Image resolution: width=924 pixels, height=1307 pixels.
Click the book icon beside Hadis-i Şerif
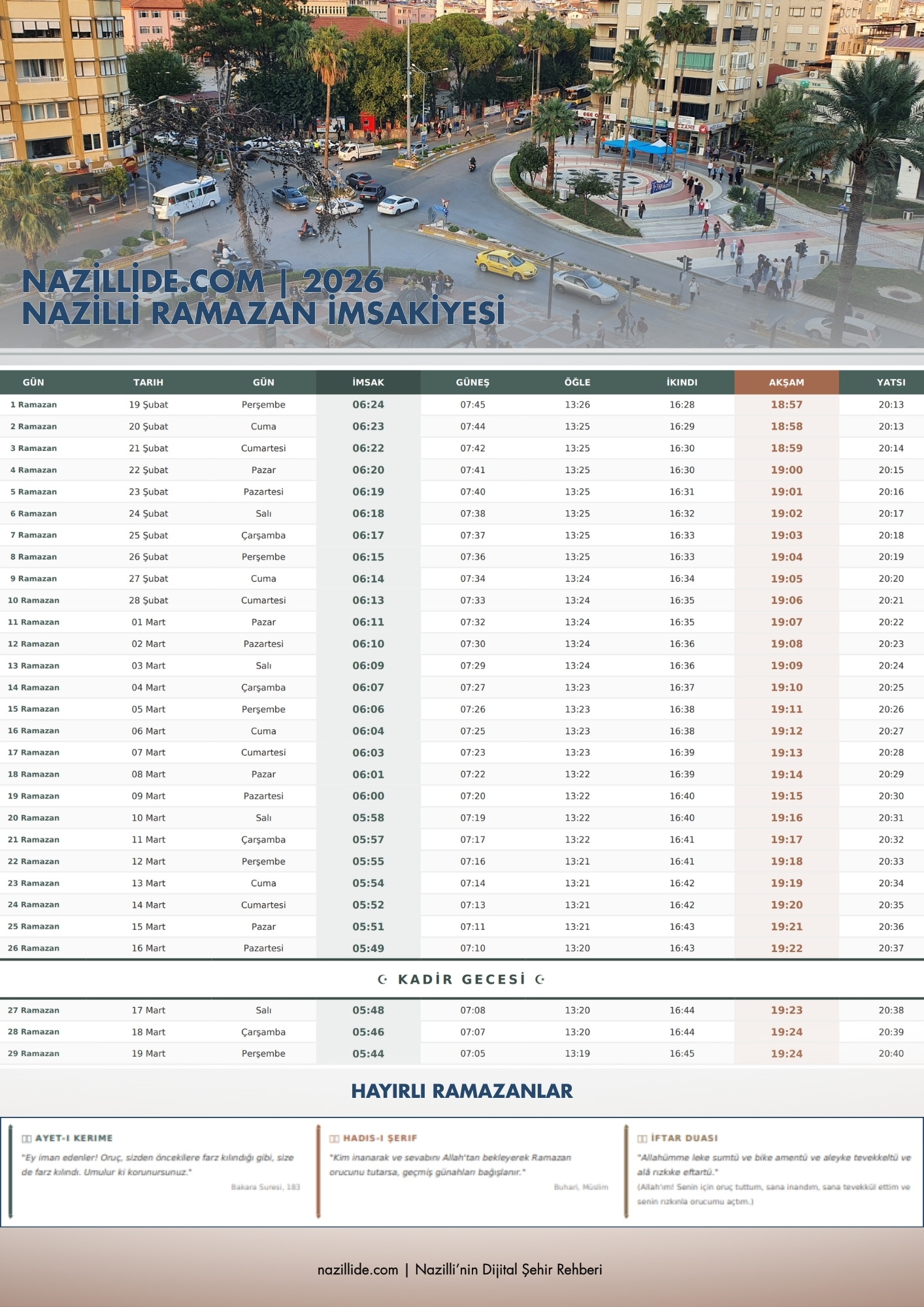click(335, 1138)
